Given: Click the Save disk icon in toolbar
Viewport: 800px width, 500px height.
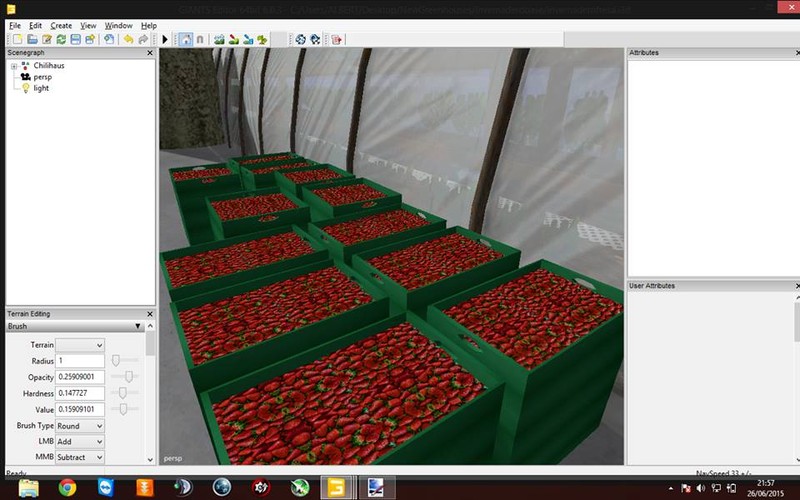Looking at the screenshot, I should point(75,39).
